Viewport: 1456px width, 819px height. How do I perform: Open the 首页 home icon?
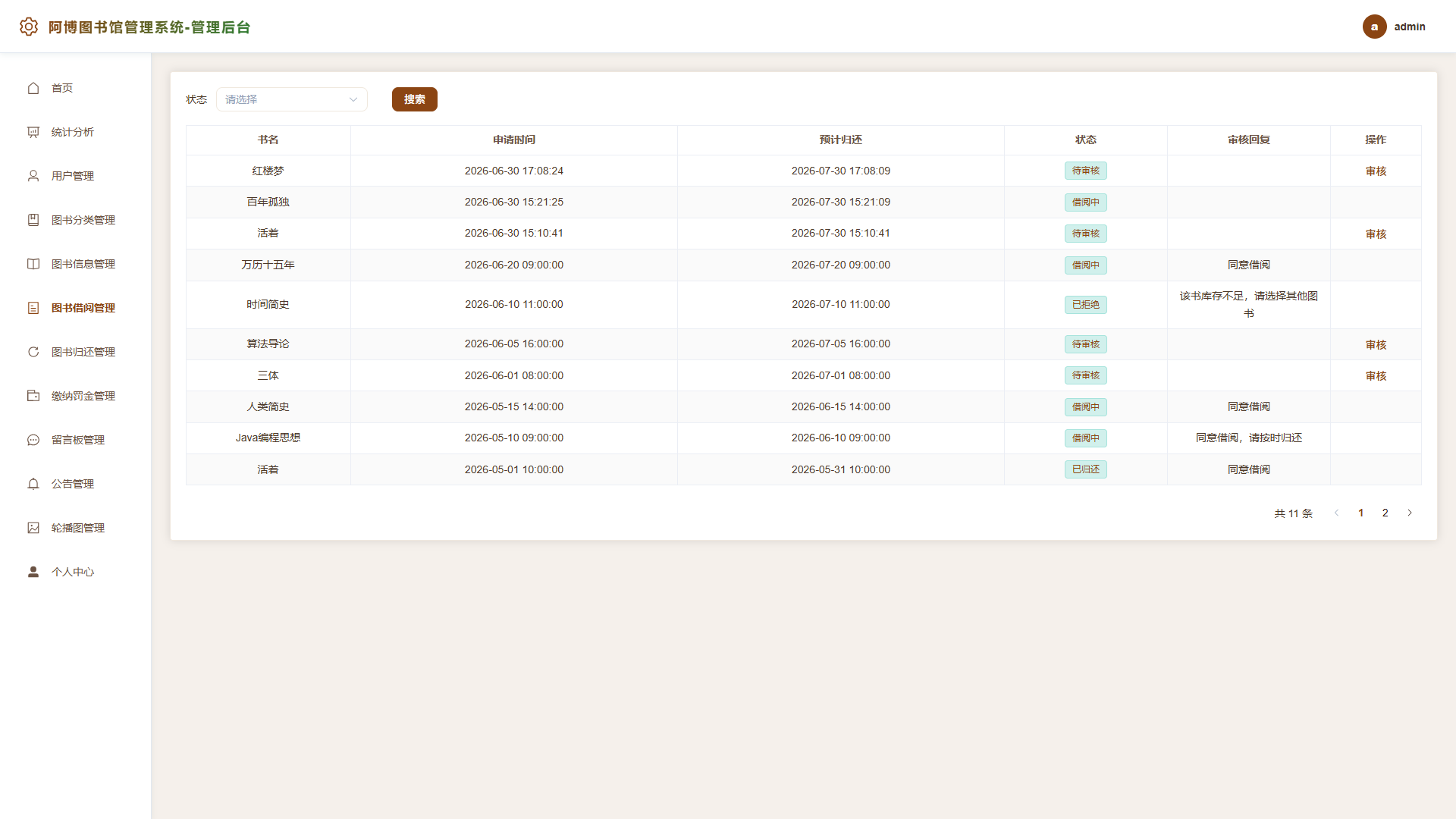(33, 88)
